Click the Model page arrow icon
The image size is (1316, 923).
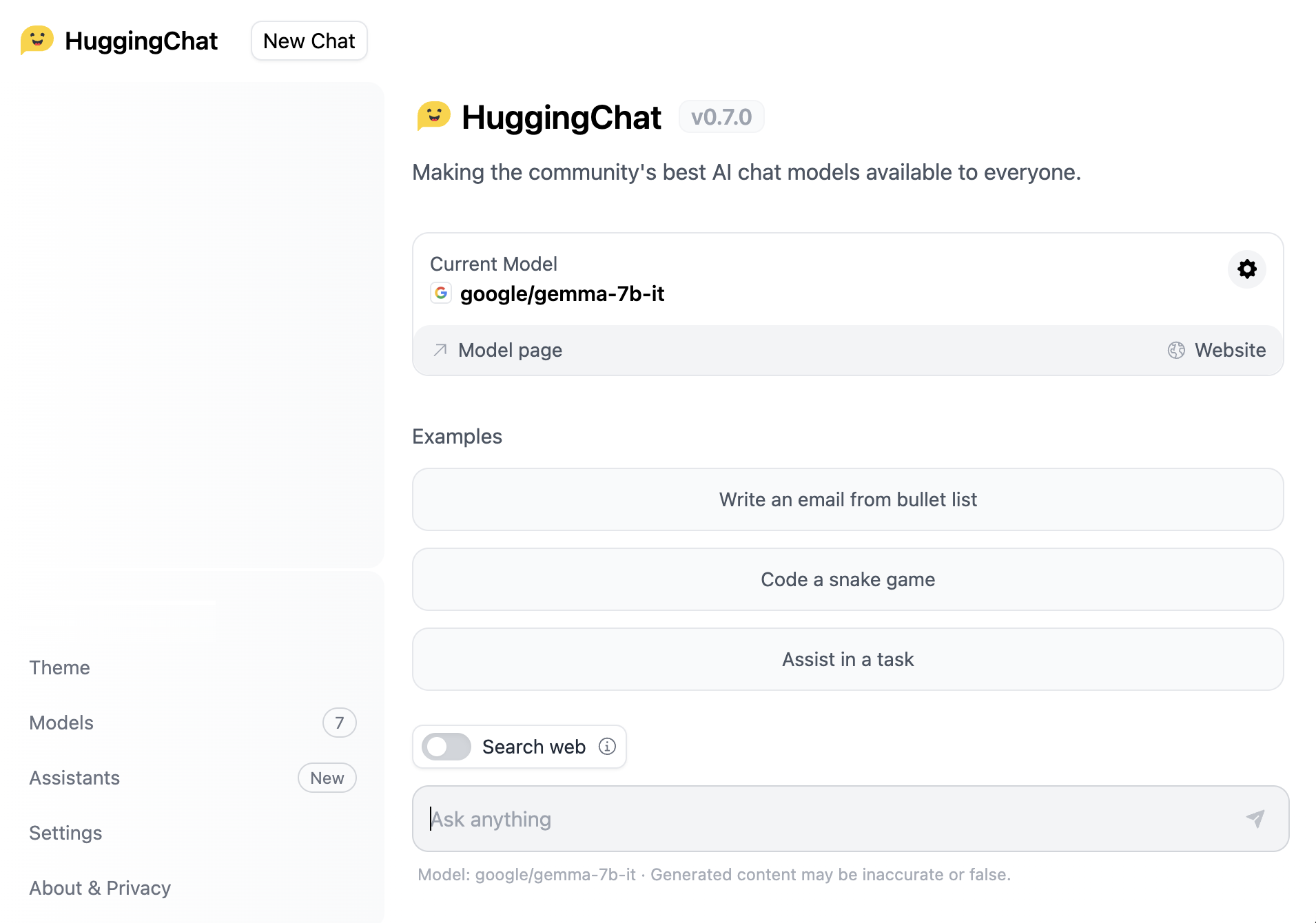tap(440, 350)
